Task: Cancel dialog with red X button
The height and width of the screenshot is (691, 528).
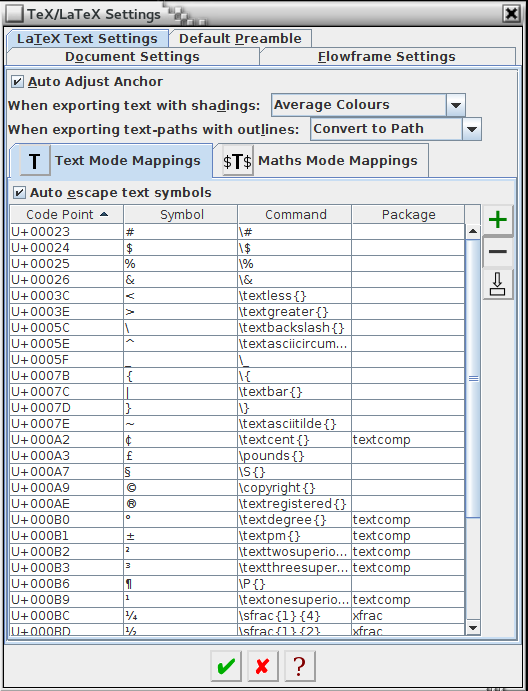Action: pos(263,666)
